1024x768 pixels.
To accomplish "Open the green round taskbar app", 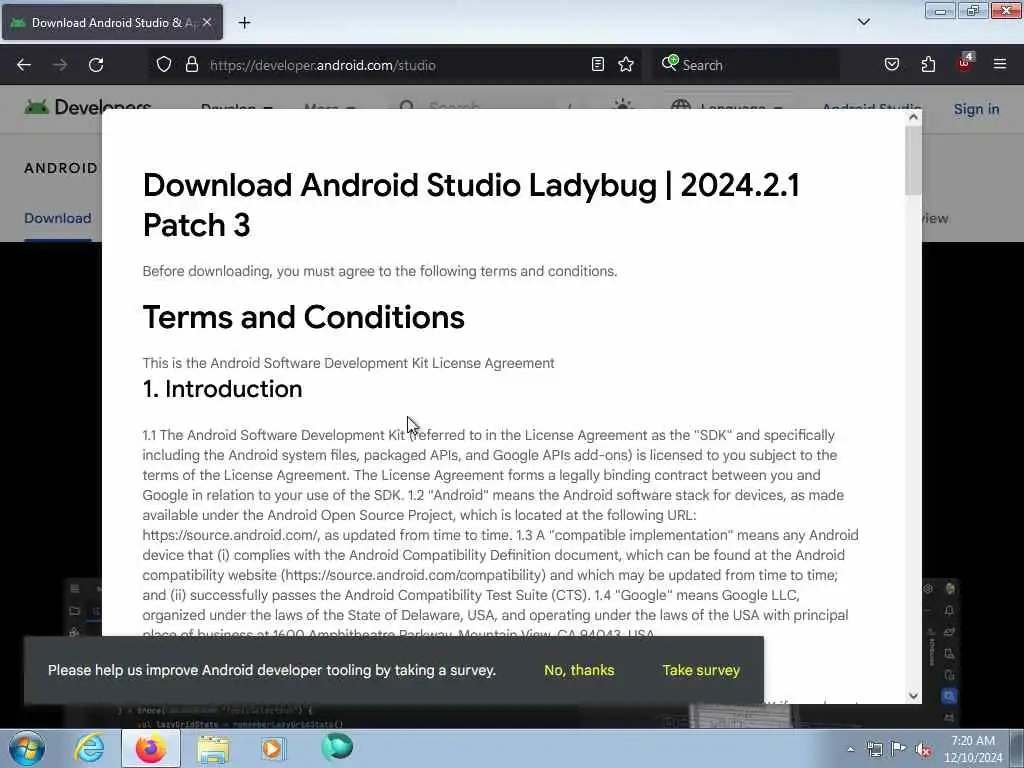I will click(x=337, y=747).
